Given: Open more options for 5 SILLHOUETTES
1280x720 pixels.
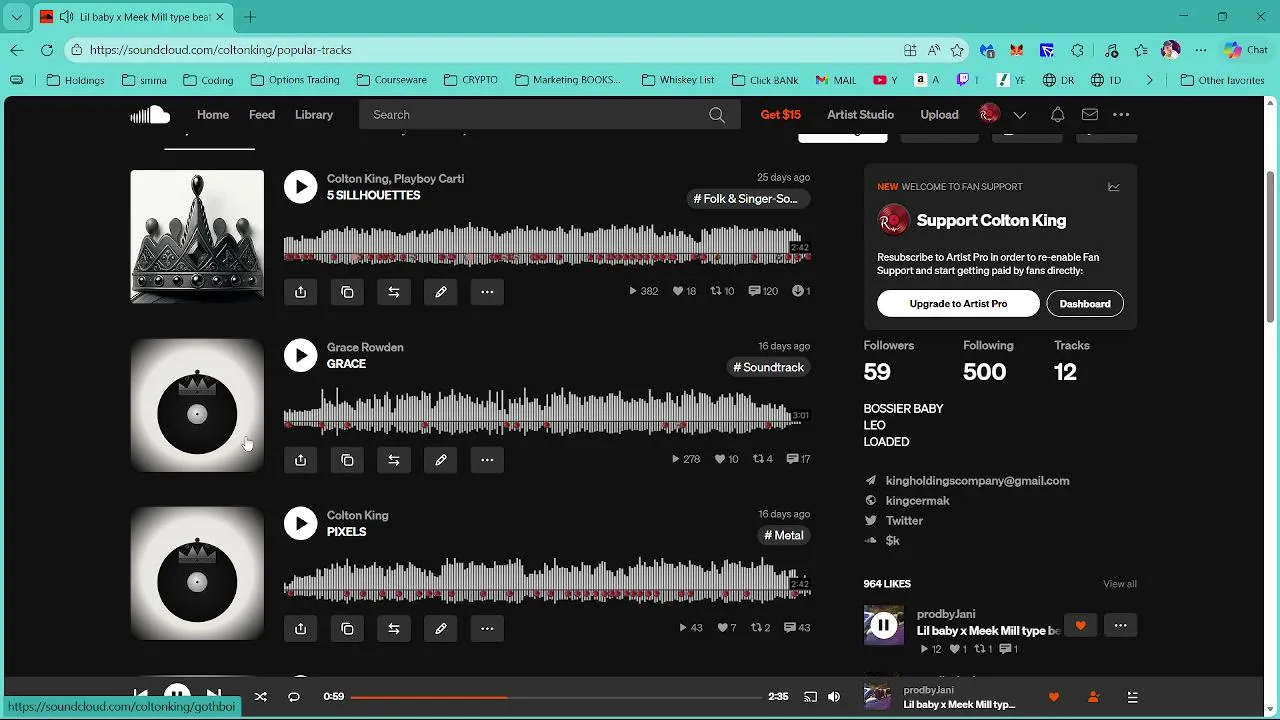Looking at the screenshot, I should 487,292.
